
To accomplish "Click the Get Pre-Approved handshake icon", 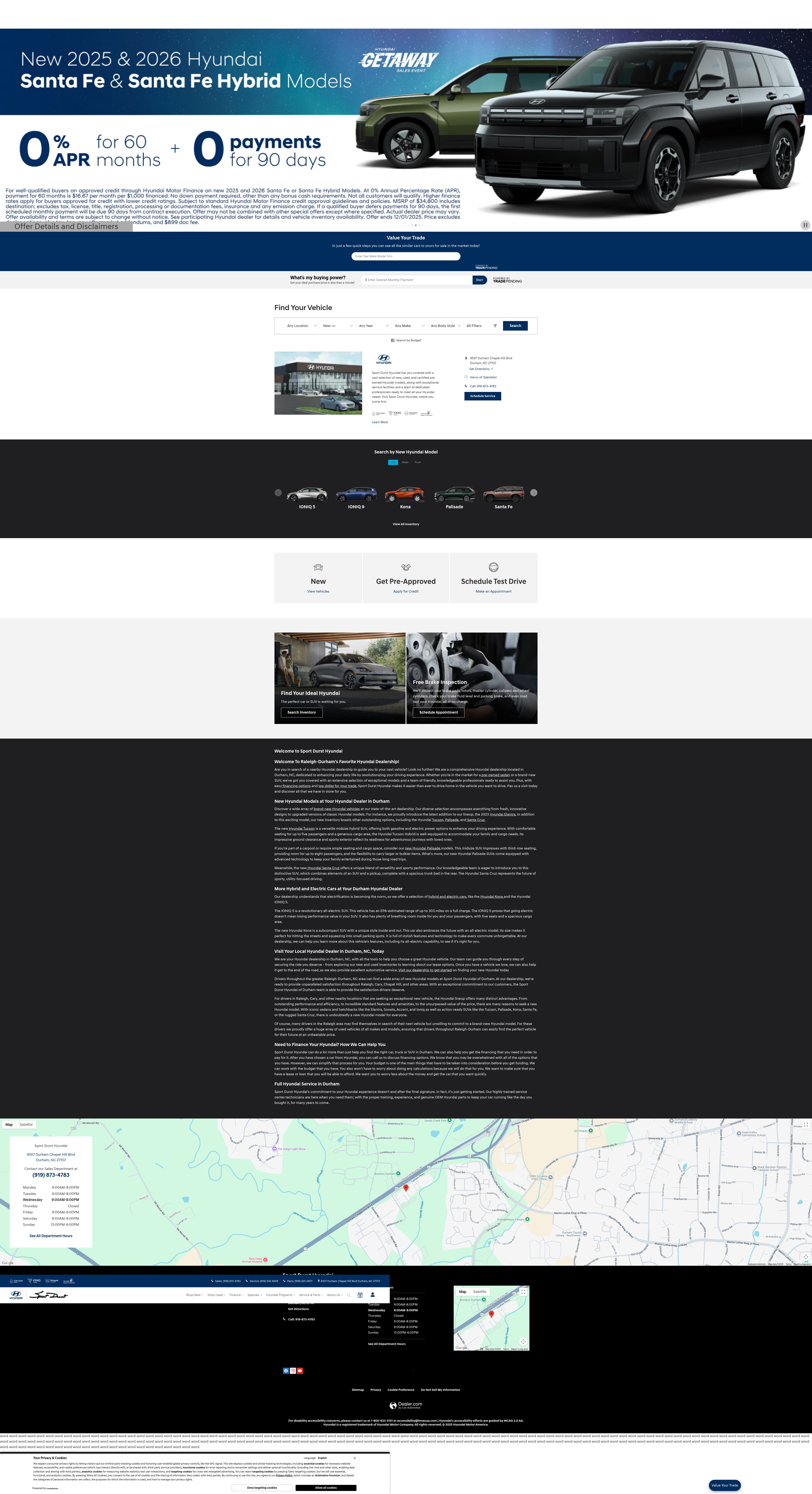I will point(406,567).
